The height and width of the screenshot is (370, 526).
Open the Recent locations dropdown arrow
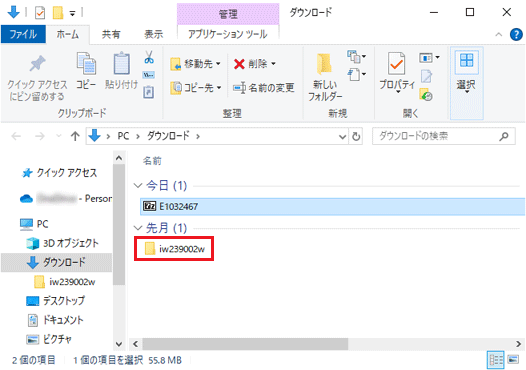pos(59,136)
